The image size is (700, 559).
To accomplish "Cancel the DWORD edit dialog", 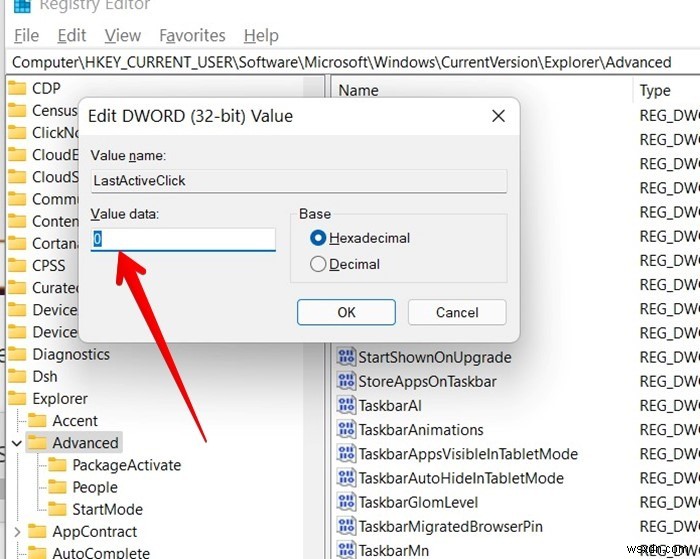I will [457, 312].
